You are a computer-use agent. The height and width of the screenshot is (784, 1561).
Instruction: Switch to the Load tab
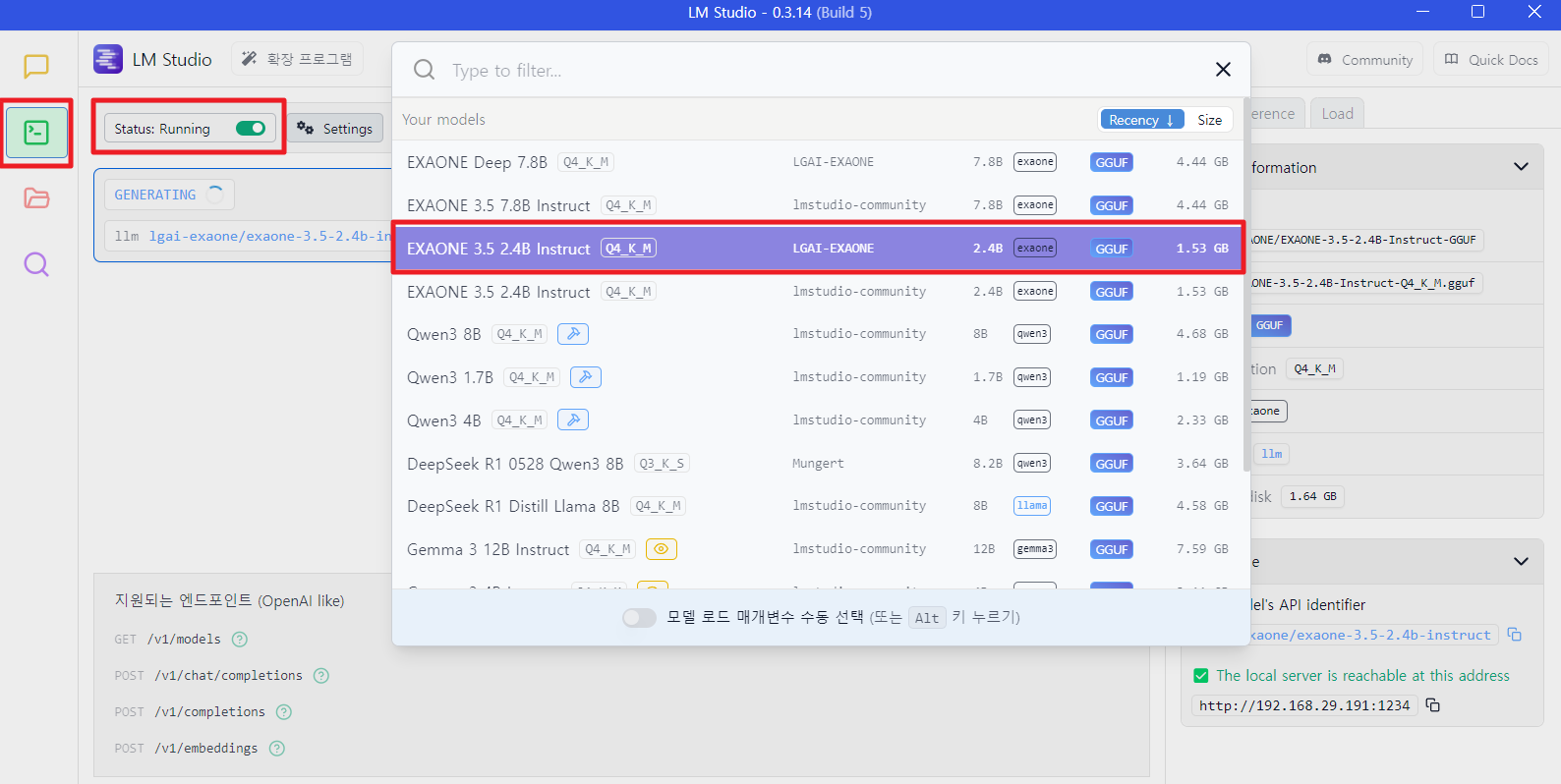[1337, 114]
